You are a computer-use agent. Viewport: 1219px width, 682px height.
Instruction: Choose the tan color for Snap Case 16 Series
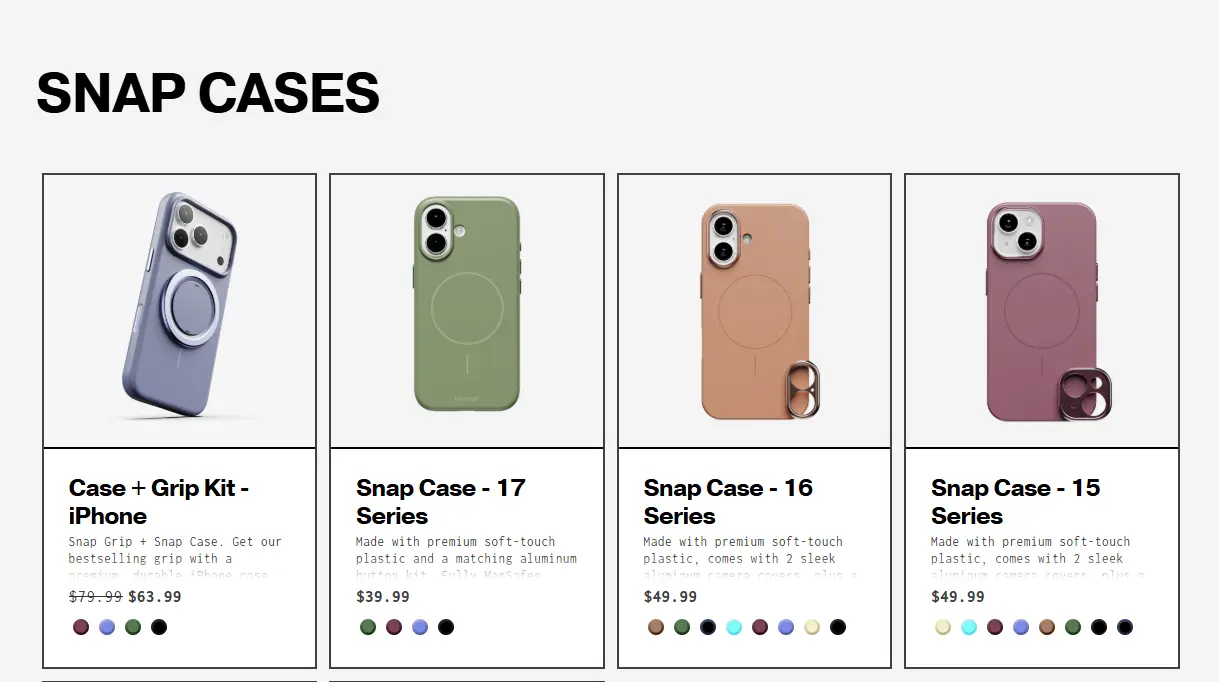pos(655,627)
